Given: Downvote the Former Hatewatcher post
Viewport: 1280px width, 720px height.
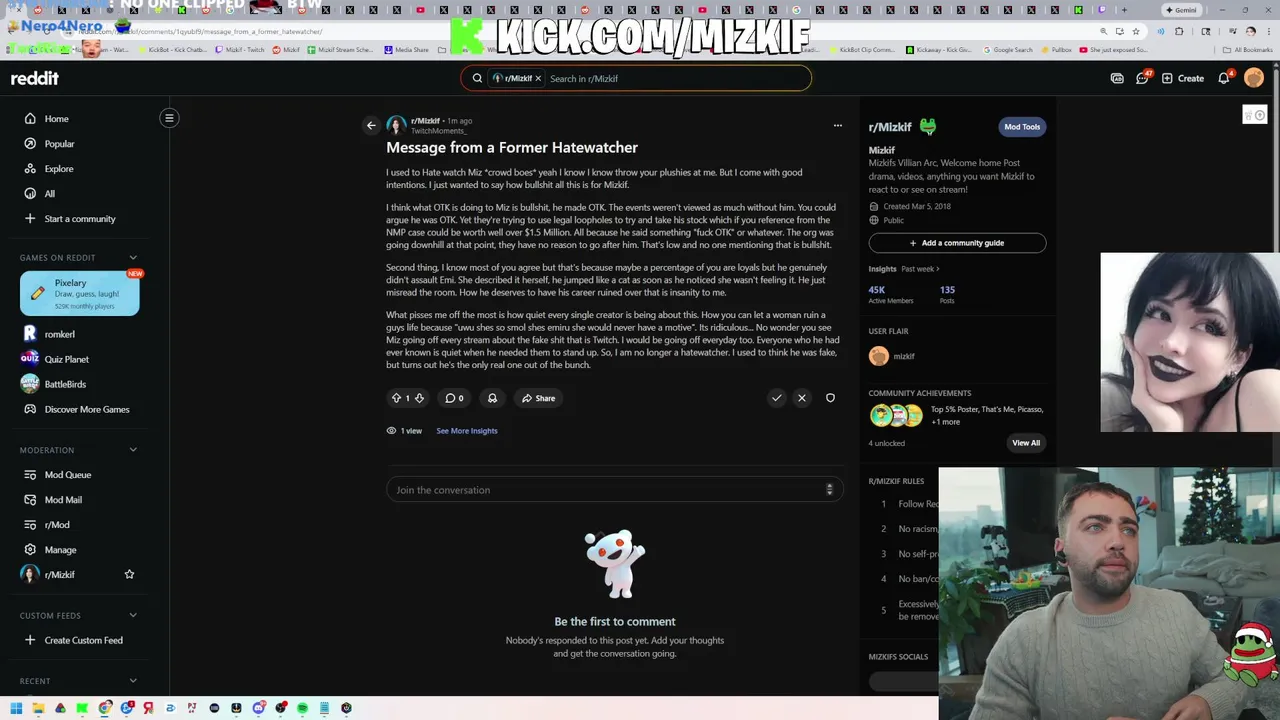Looking at the screenshot, I should point(419,398).
